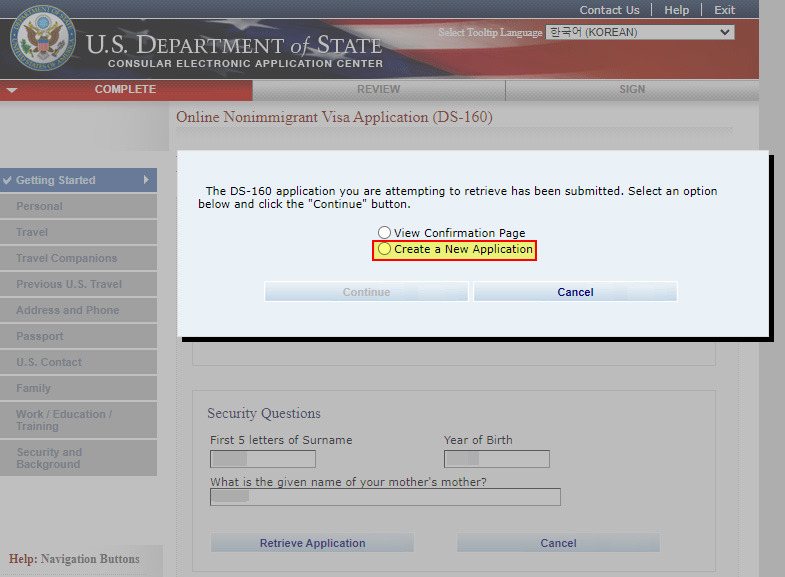This screenshot has height=577, width=785.
Task: Open Address and Phone section
Action: (x=78, y=310)
